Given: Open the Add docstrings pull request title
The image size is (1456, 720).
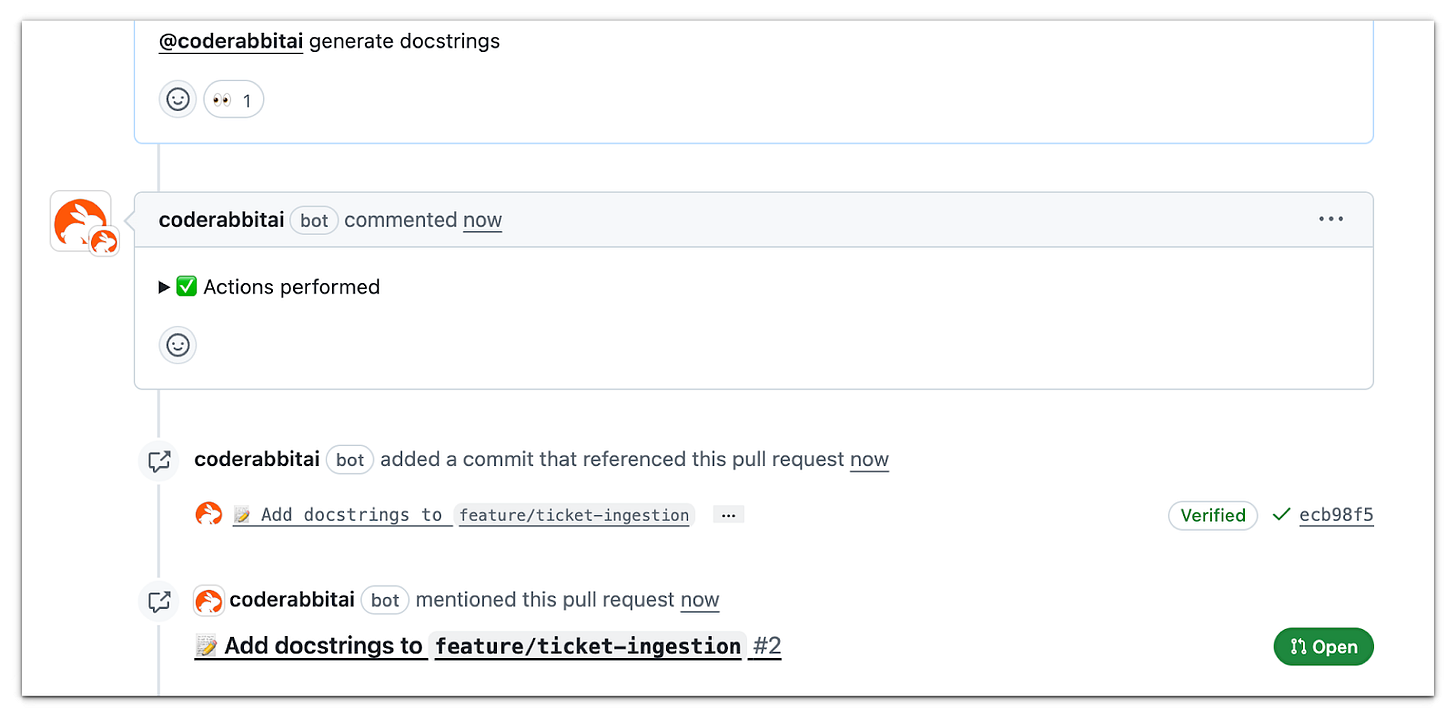Looking at the screenshot, I should point(469,646).
